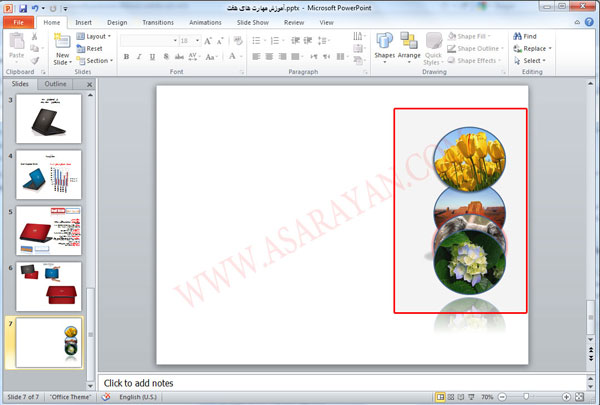Open the Layout dropdown
This screenshot has height=405, width=600.
[x=97, y=36]
